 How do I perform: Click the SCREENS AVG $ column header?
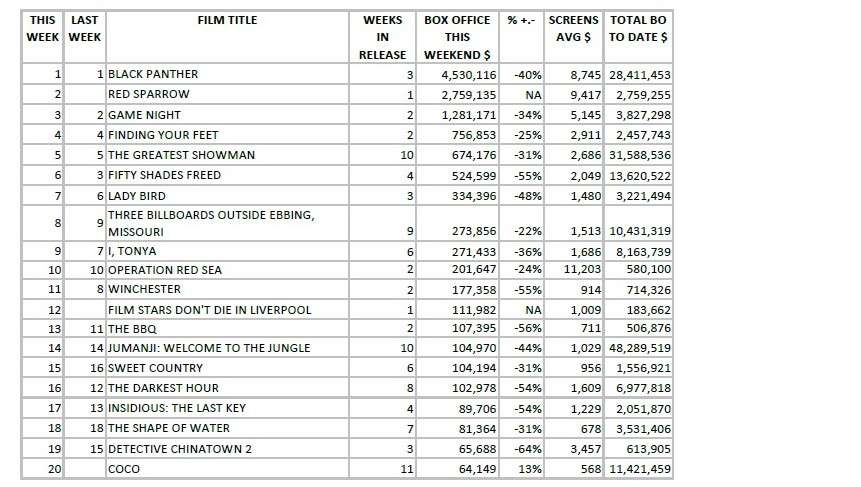(x=574, y=28)
